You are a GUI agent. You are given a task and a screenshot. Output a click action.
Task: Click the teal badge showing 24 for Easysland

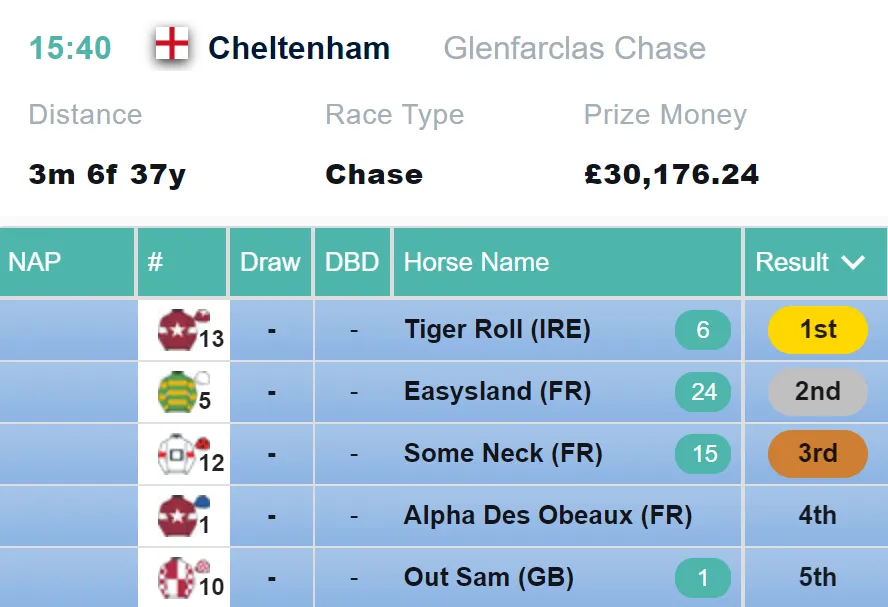pos(703,392)
